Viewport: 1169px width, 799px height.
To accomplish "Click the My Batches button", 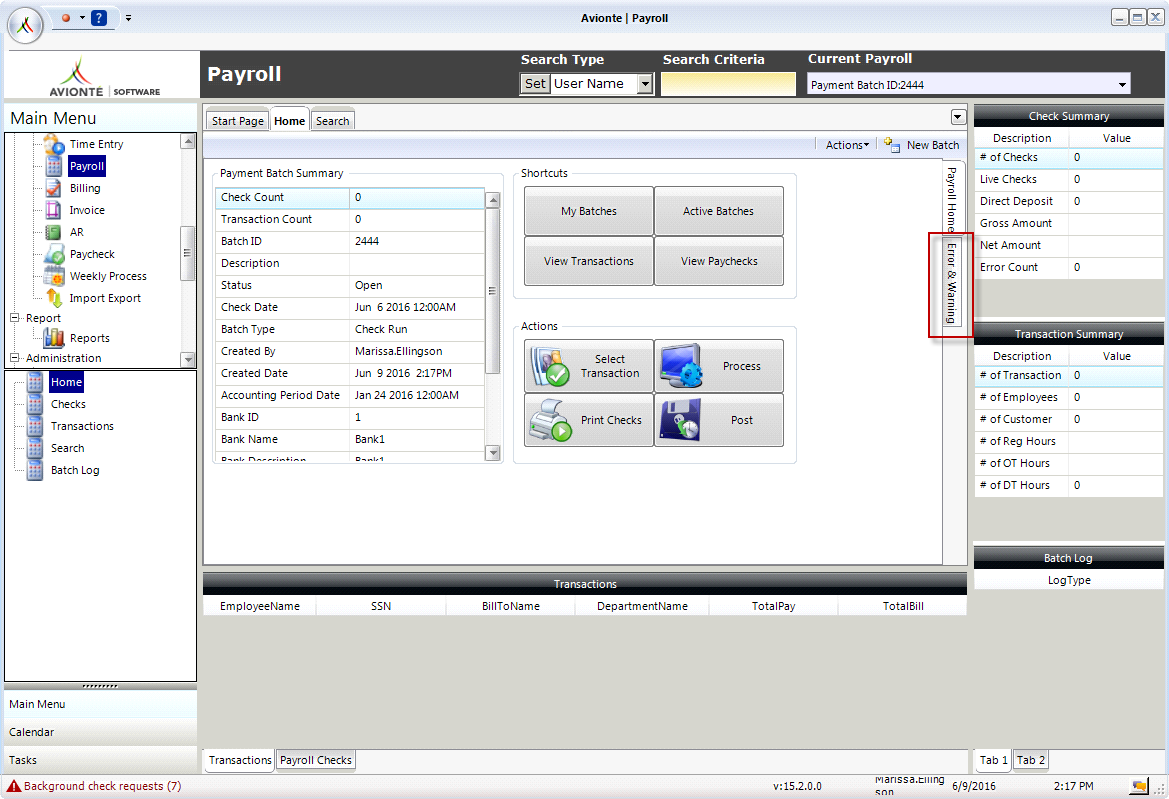I will pyautogui.click(x=588, y=211).
